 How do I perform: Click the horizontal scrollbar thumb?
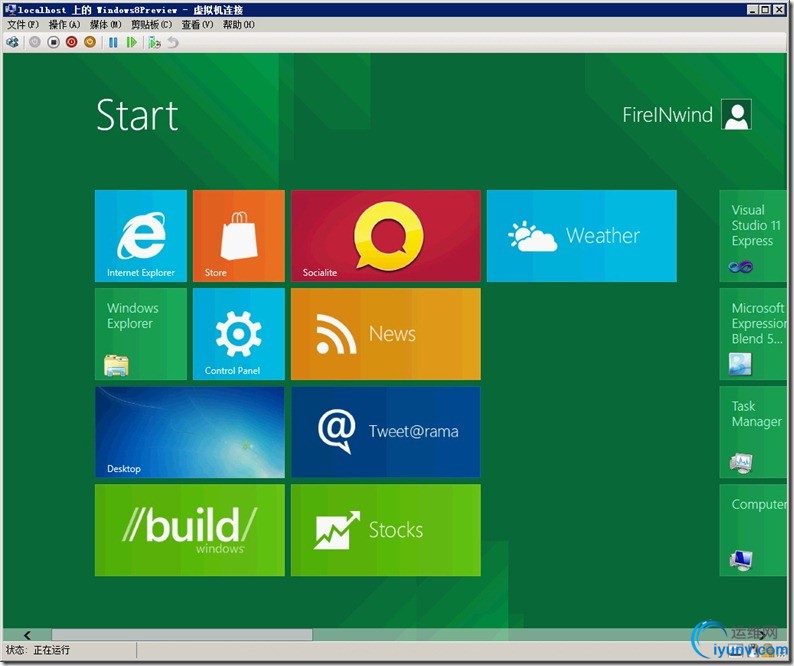pos(182,635)
